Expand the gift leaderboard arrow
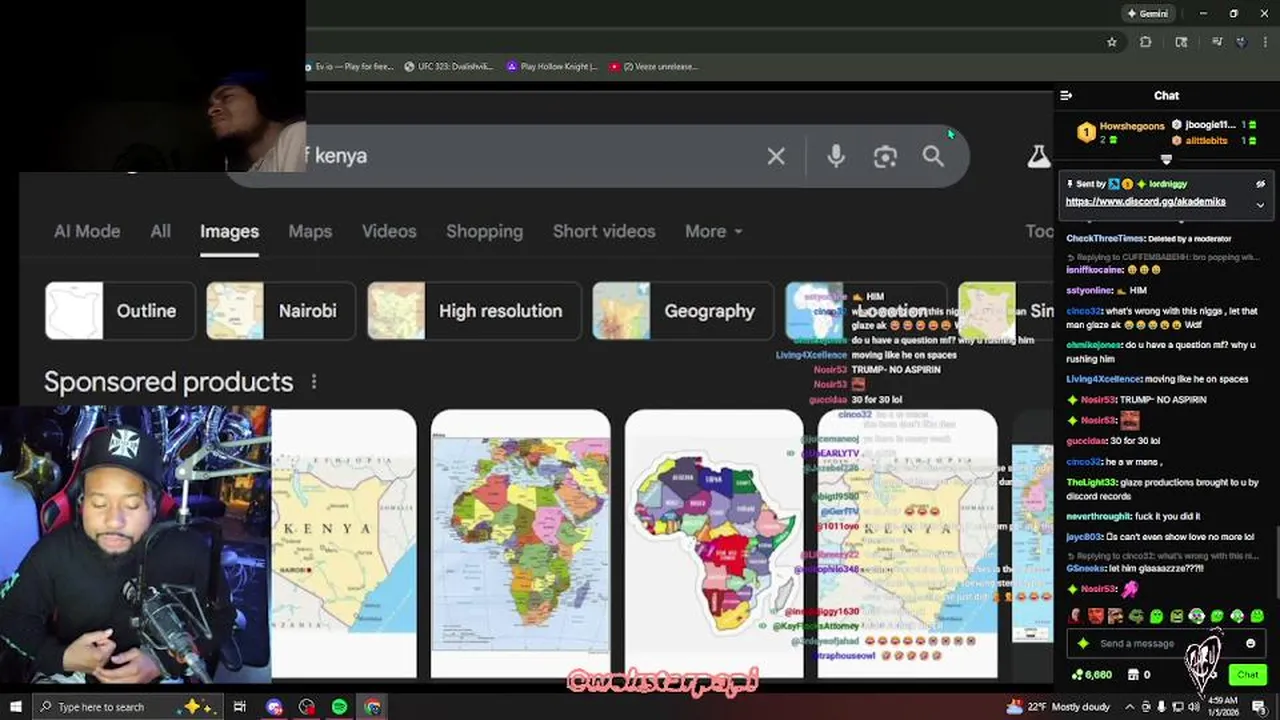Image resolution: width=1280 pixels, height=720 pixels. point(1166,160)
